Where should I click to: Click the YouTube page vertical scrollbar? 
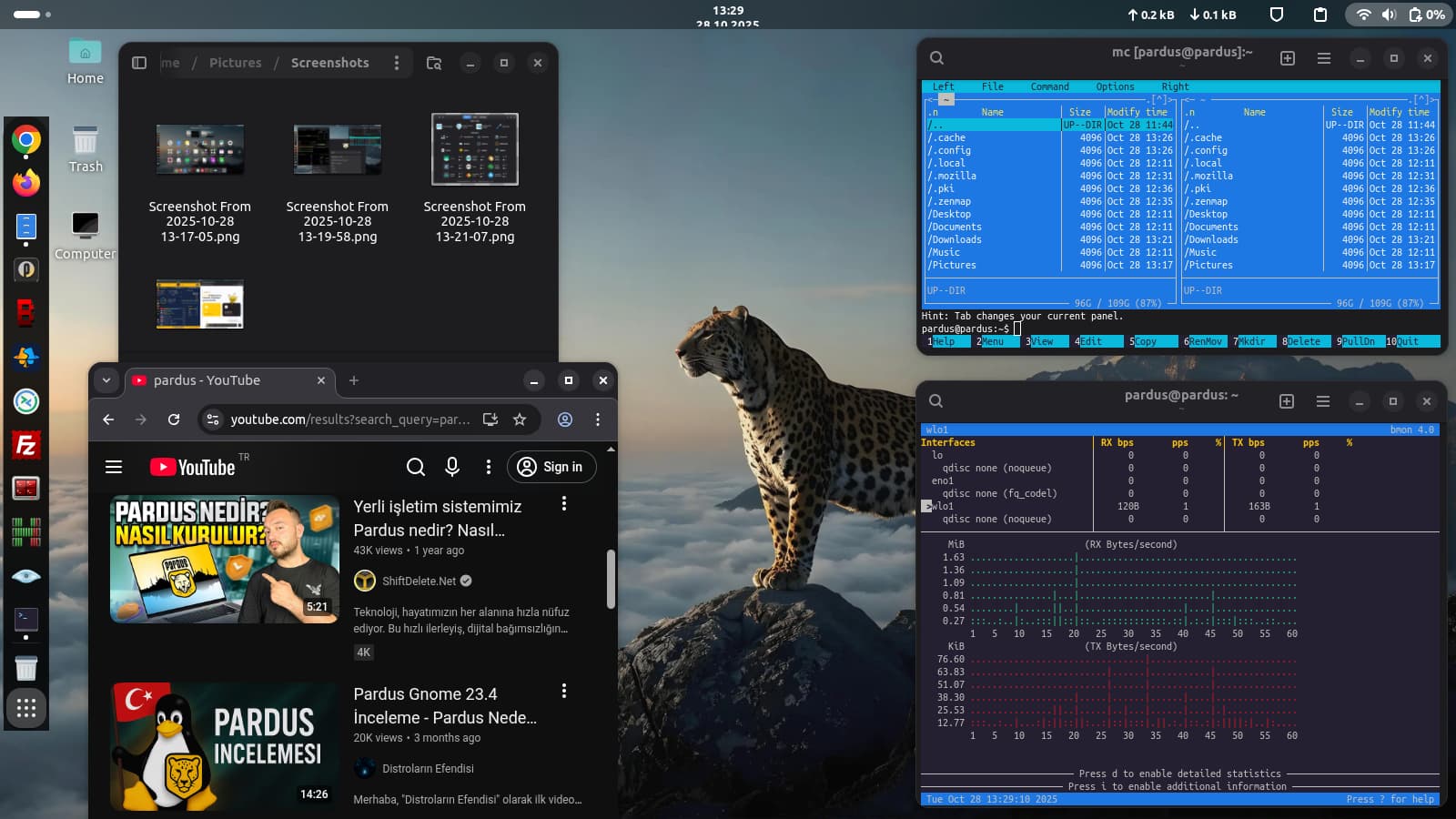pos(610,579)
